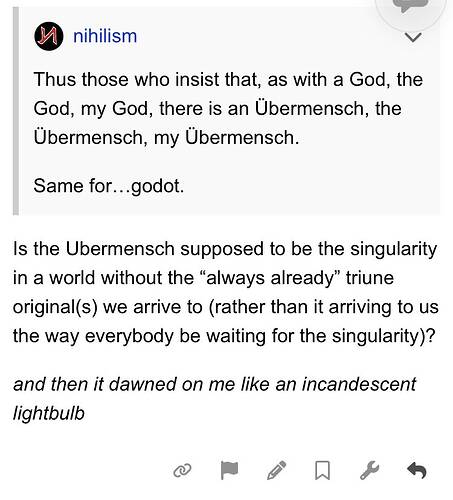Open the nihilism username link
Screen dimensions: 453x500
[x=105, y=36]
